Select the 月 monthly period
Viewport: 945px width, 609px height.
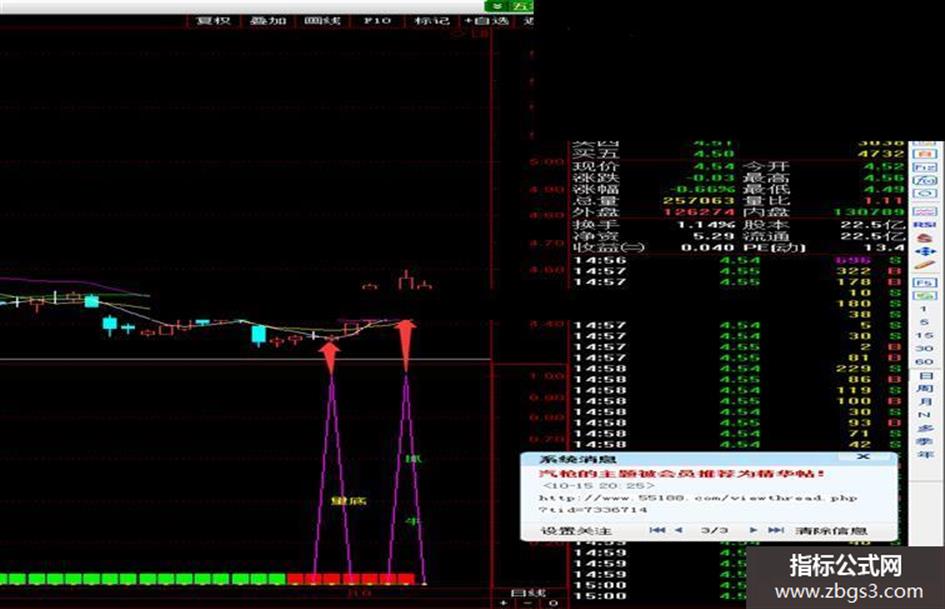click(925, 402)
